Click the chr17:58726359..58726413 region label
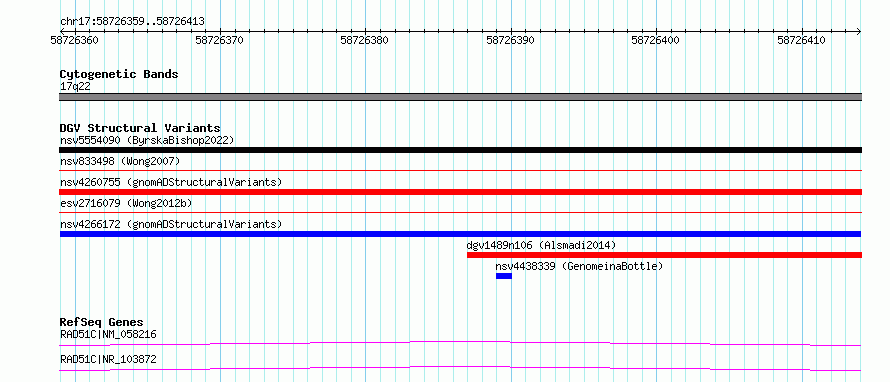The width and height of the screenshot is (890, 382). pos(132,22)
